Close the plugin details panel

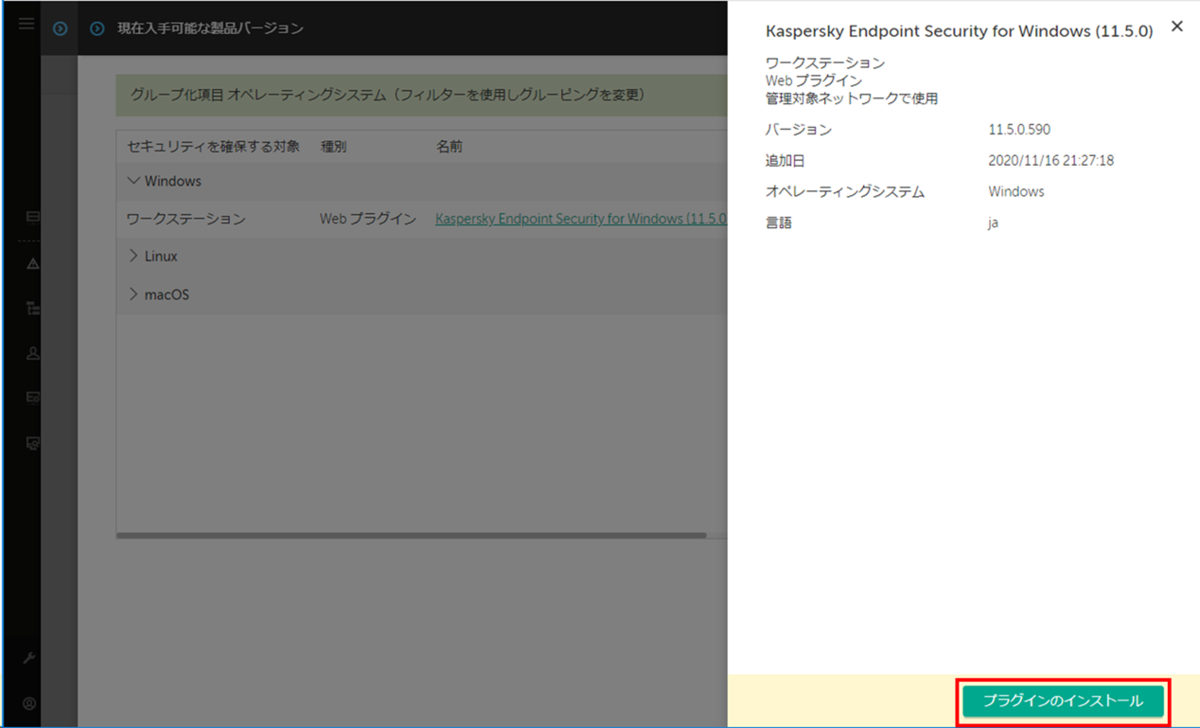tap(1177, 26)
